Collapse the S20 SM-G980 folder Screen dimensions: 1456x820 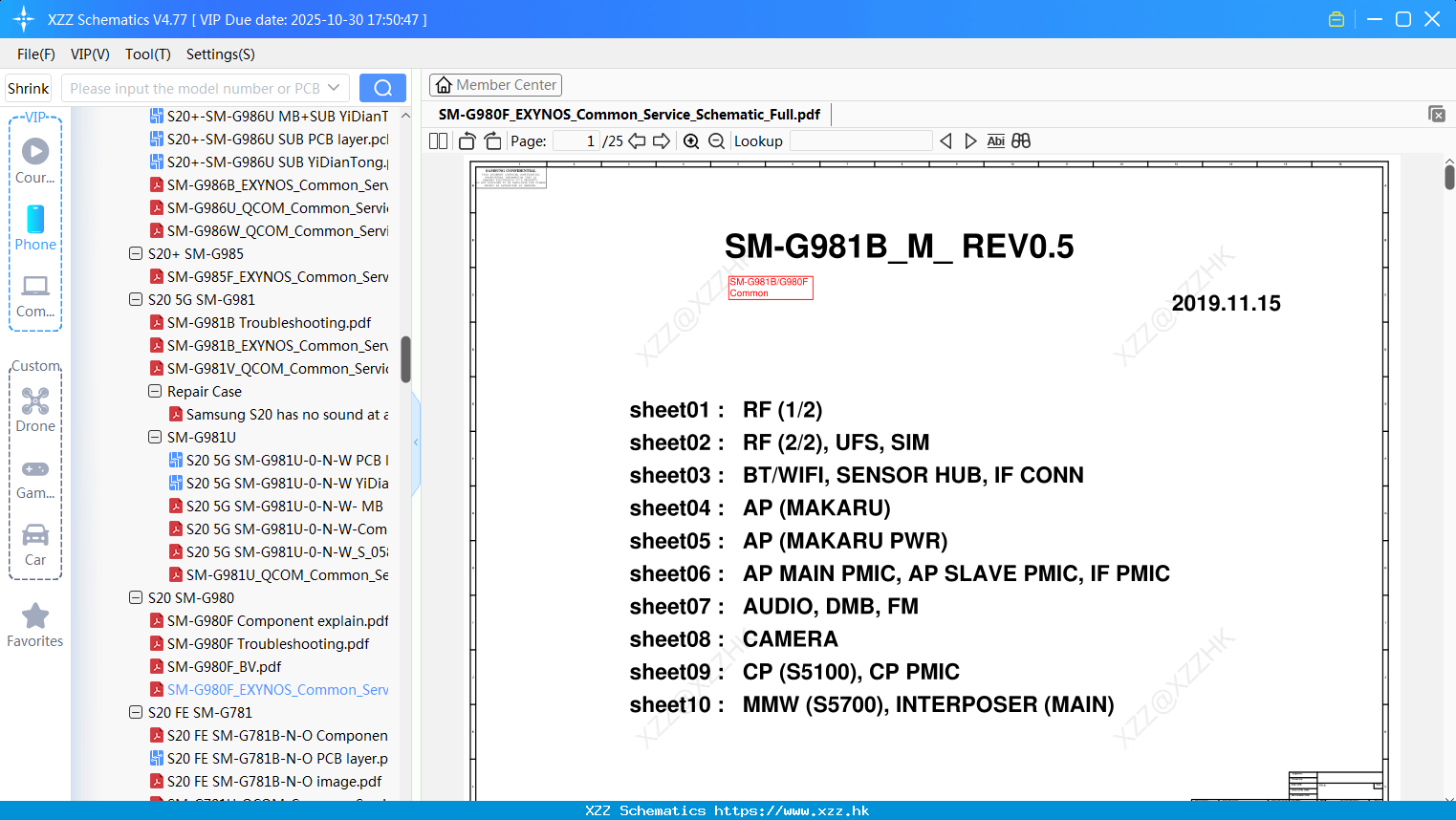click(x=136, y=598)
